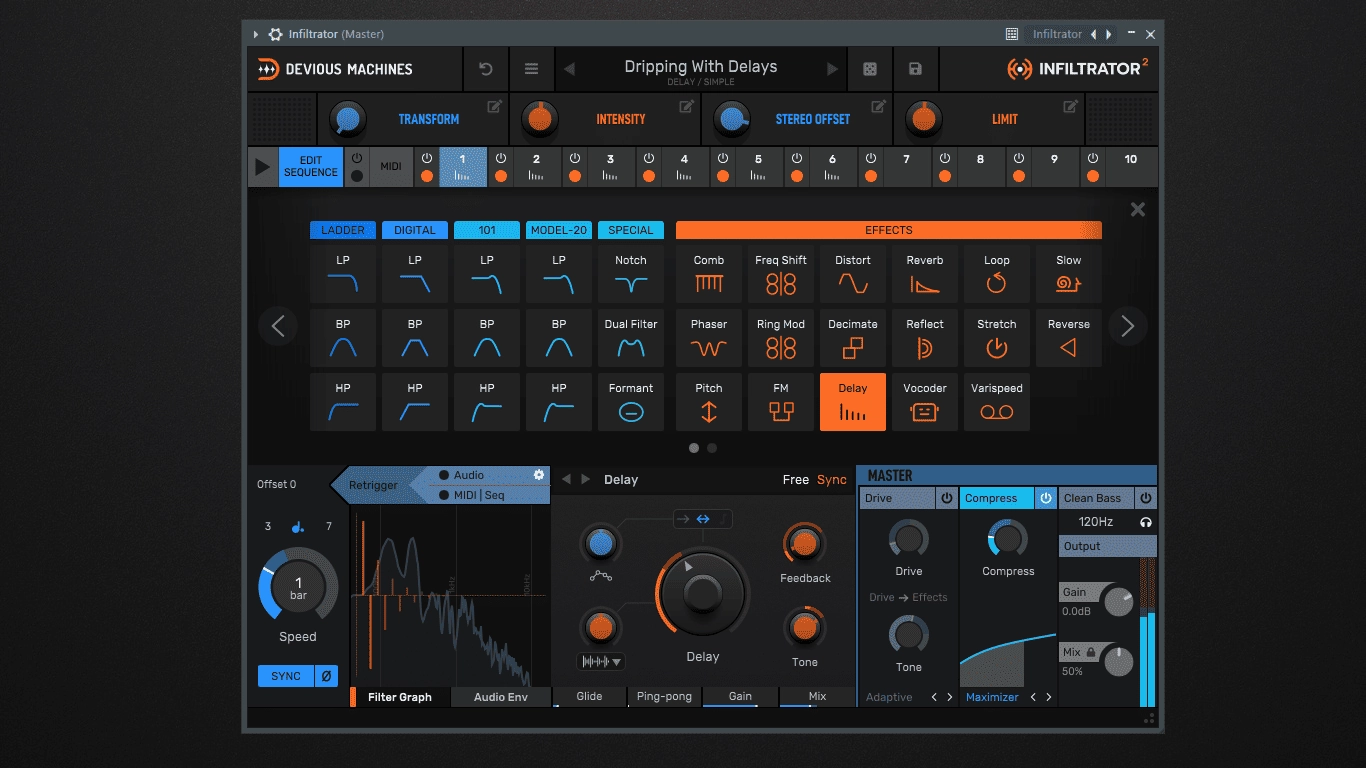
Task: Open retrigger settings gear
Action: pos(539,475)
